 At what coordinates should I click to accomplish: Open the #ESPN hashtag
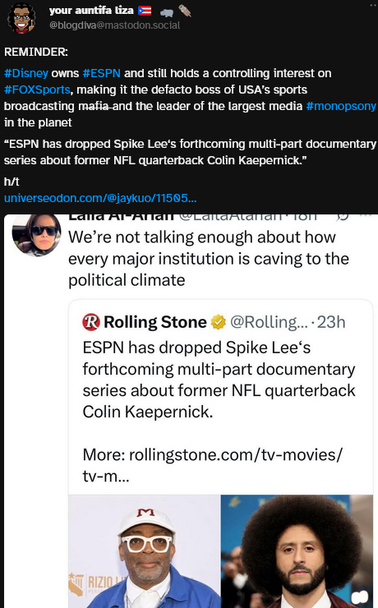(102, 73)
